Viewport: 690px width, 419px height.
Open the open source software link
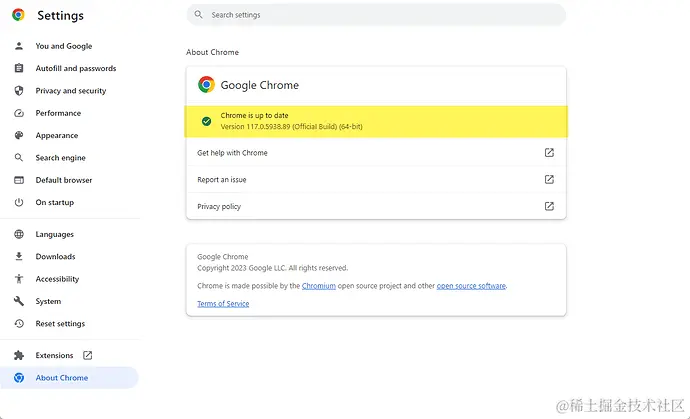pyautogui.click(x=471, y=286)
